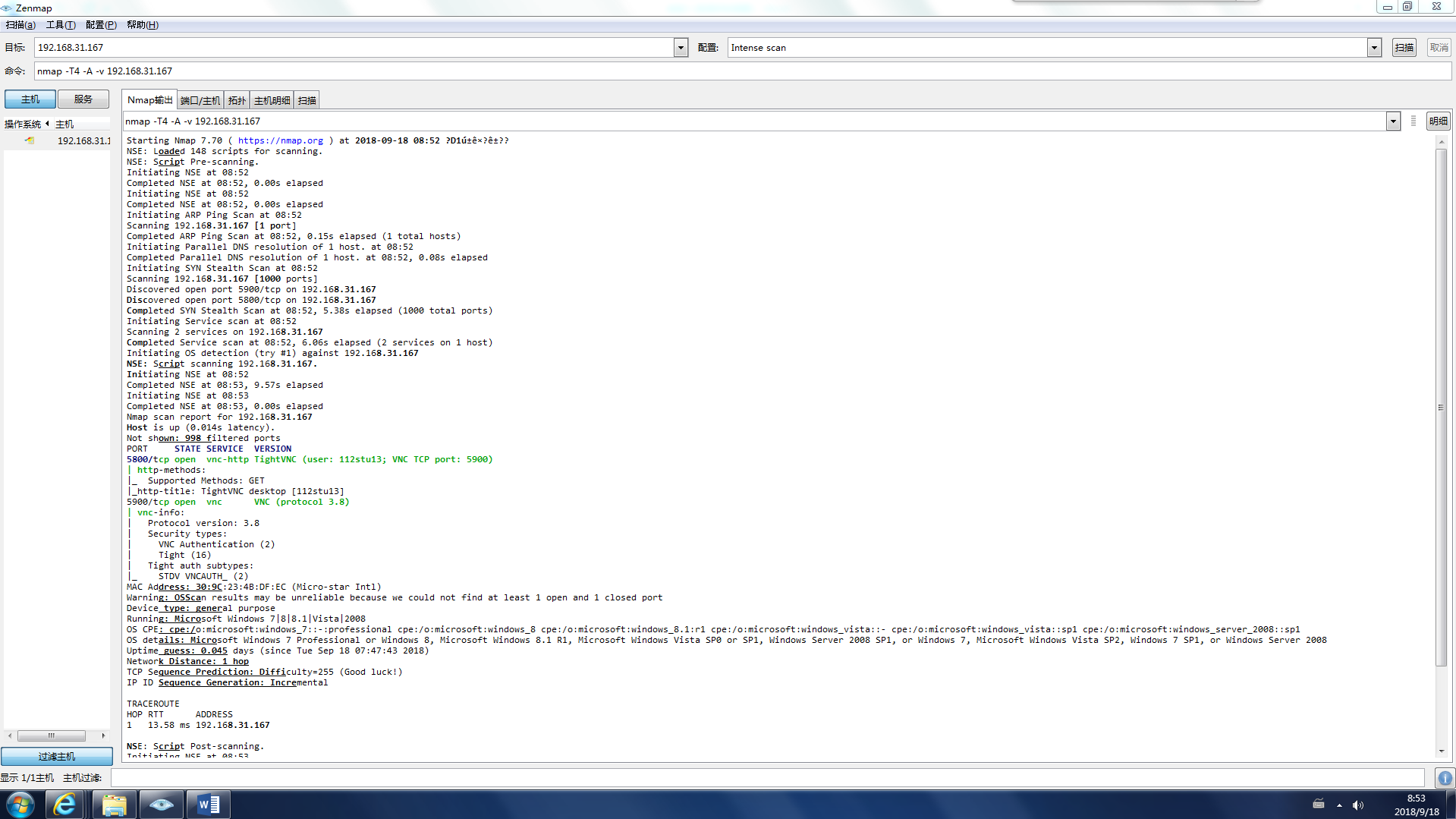Sort host list by 主机 column
Viewport: 1456px width, 819px height.
tap(64, 124)
